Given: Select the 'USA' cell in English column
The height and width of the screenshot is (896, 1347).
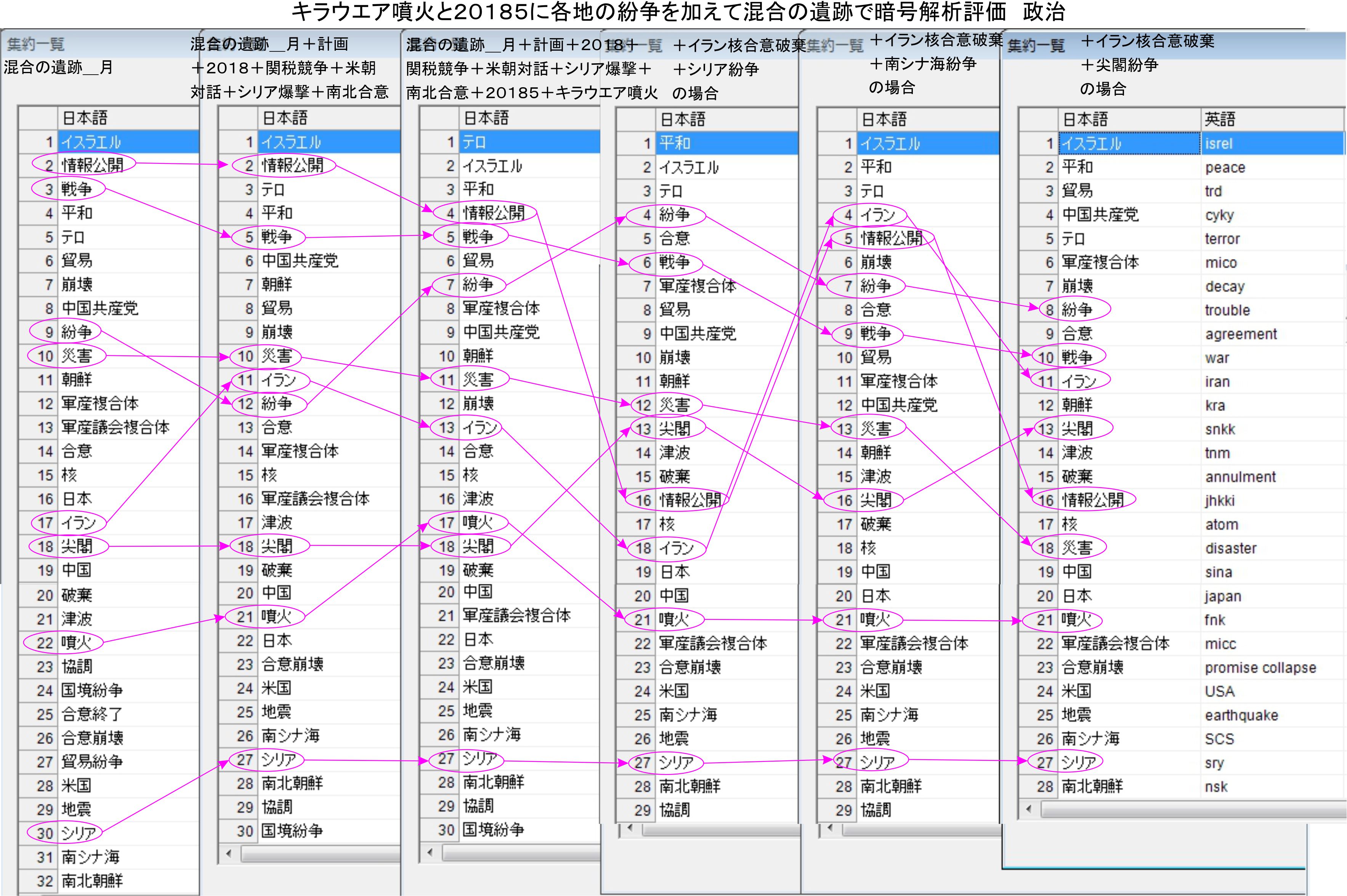Looking at the screenshot, I should click(x=1219, y=691).
